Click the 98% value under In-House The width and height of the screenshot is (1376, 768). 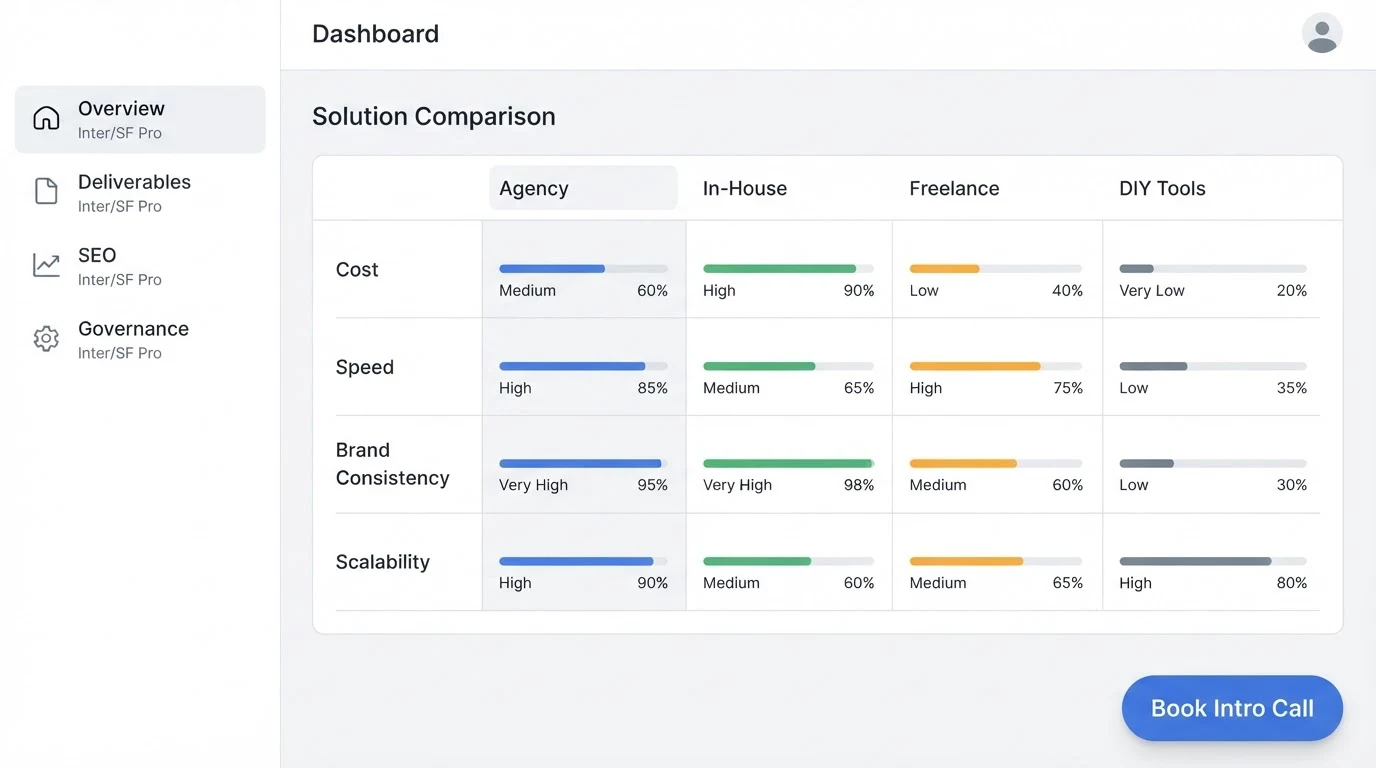point(858,485)
